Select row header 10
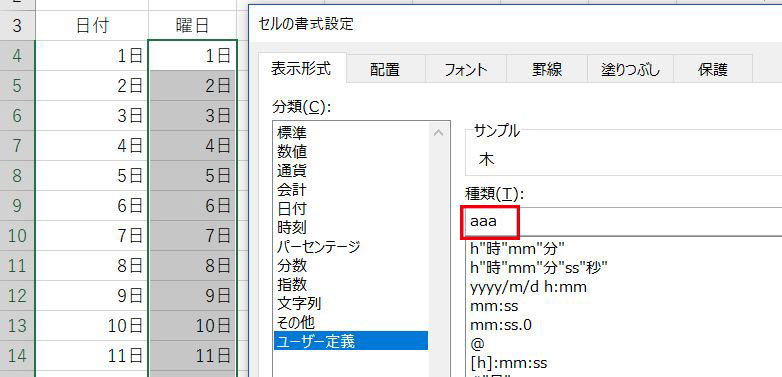782x377 pixels. pos(17,235)
